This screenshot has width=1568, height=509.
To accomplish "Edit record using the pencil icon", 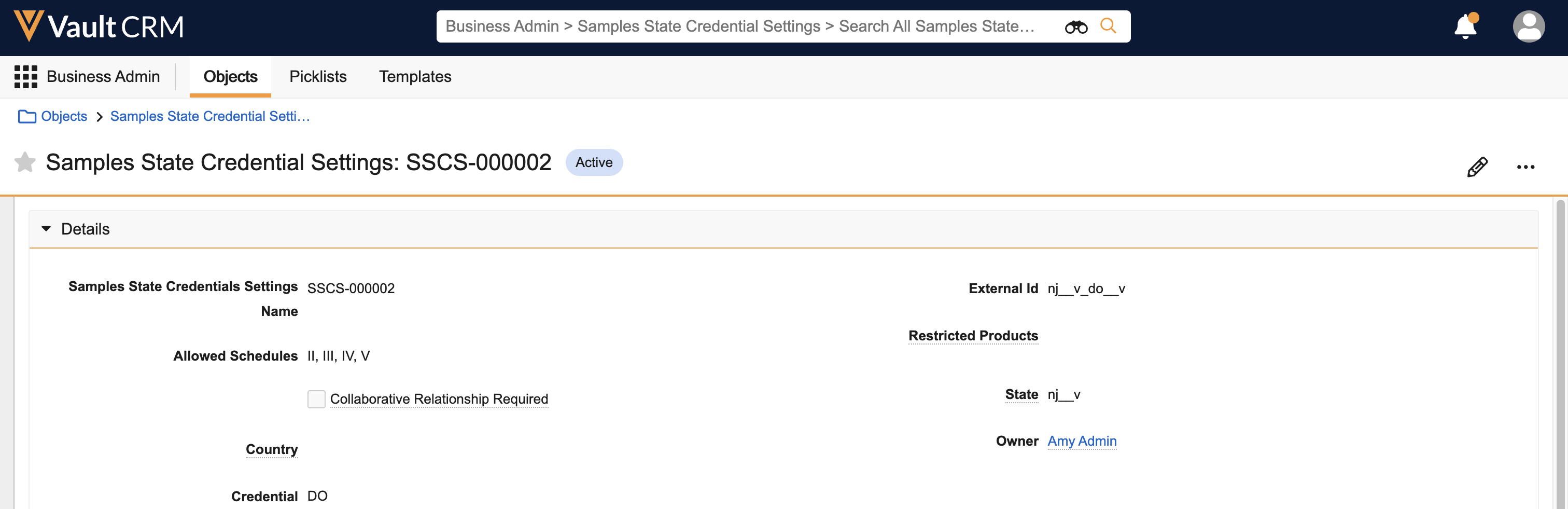I will click(1477, 167).
